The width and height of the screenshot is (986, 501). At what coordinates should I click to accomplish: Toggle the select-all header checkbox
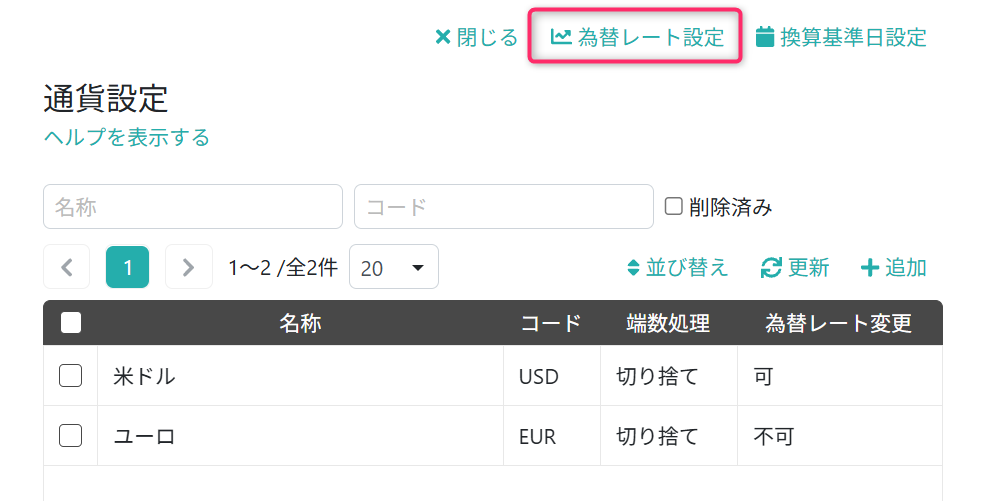71,323
